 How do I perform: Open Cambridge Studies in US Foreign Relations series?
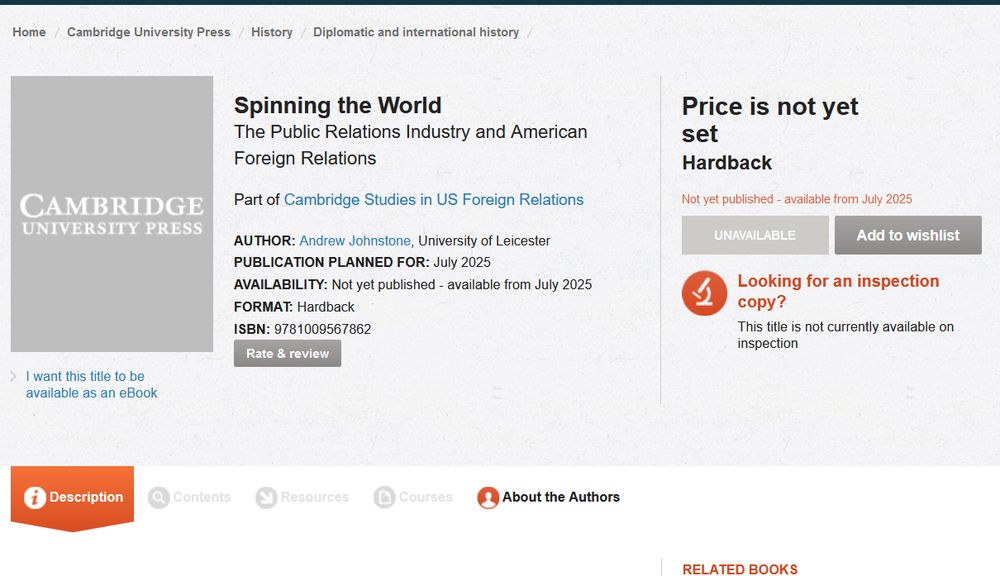(434, 200)
